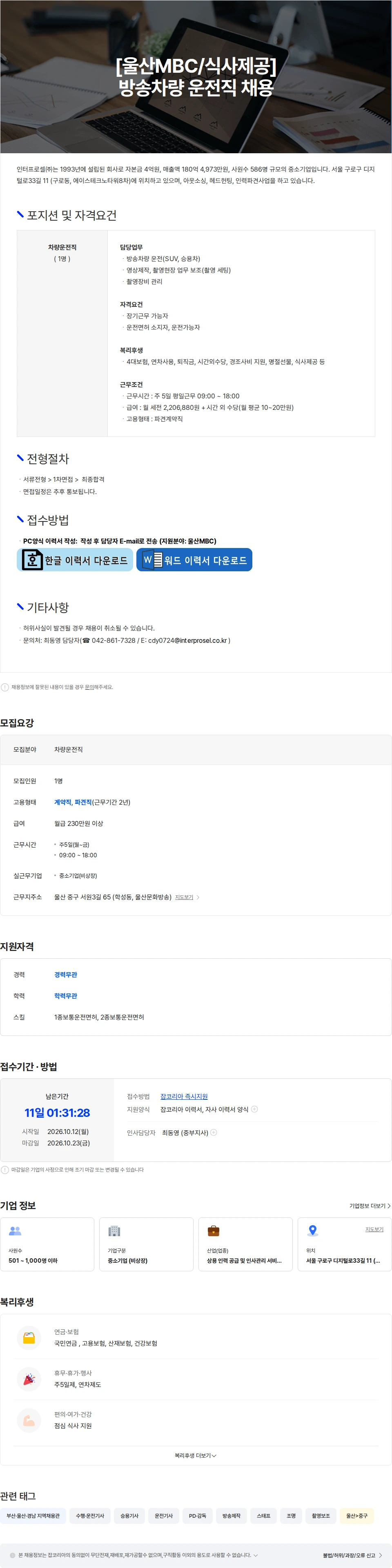Select the 승용기사 tag
This screenshot has height=1568, width=392.
click(x=129, y=1516)
